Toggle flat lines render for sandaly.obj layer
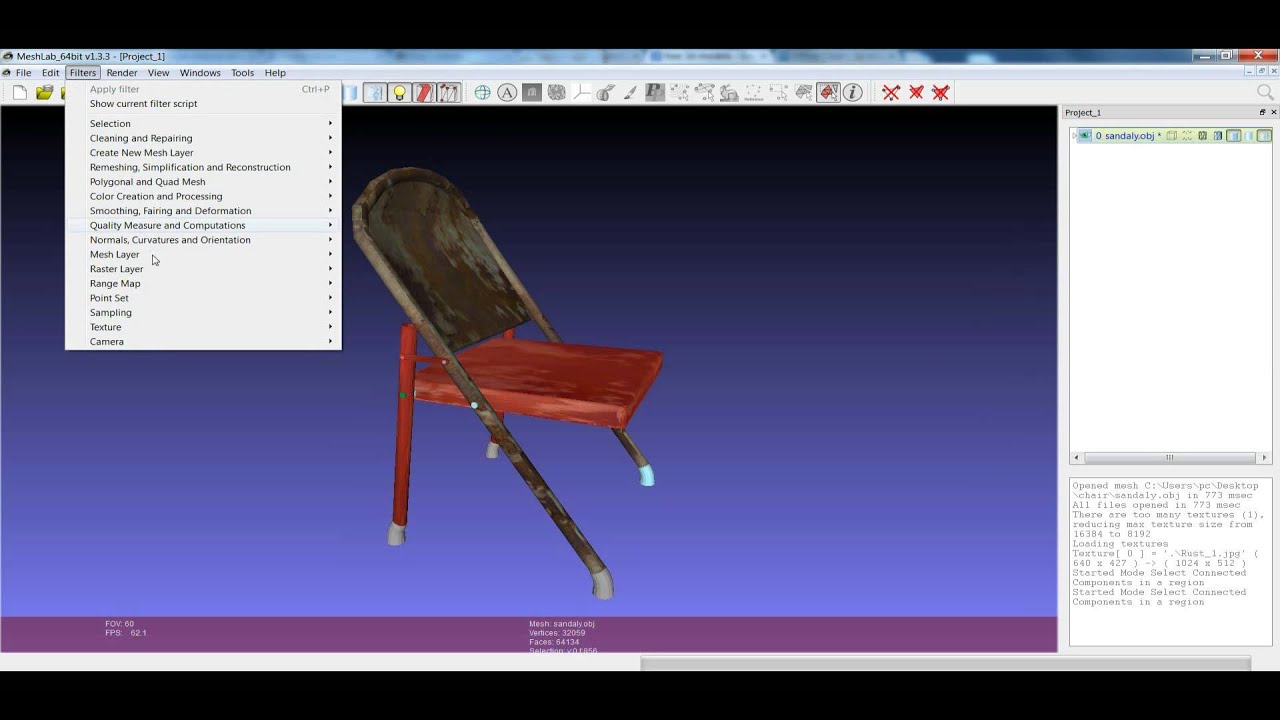The width and height of the screenshot is (1280, 720). (1218, 135)
